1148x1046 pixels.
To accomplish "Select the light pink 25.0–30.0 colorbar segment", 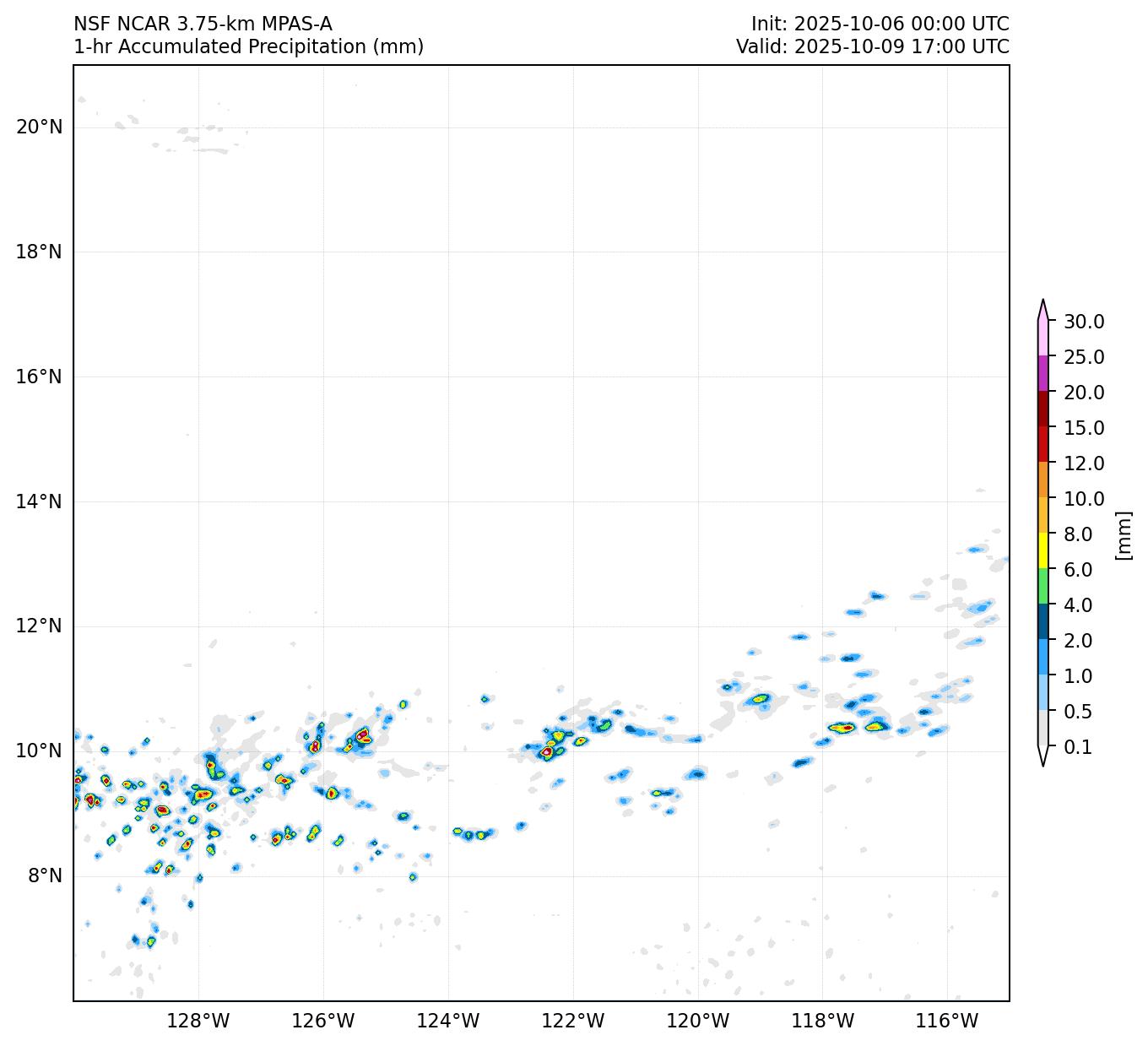I will [1043, 338].
